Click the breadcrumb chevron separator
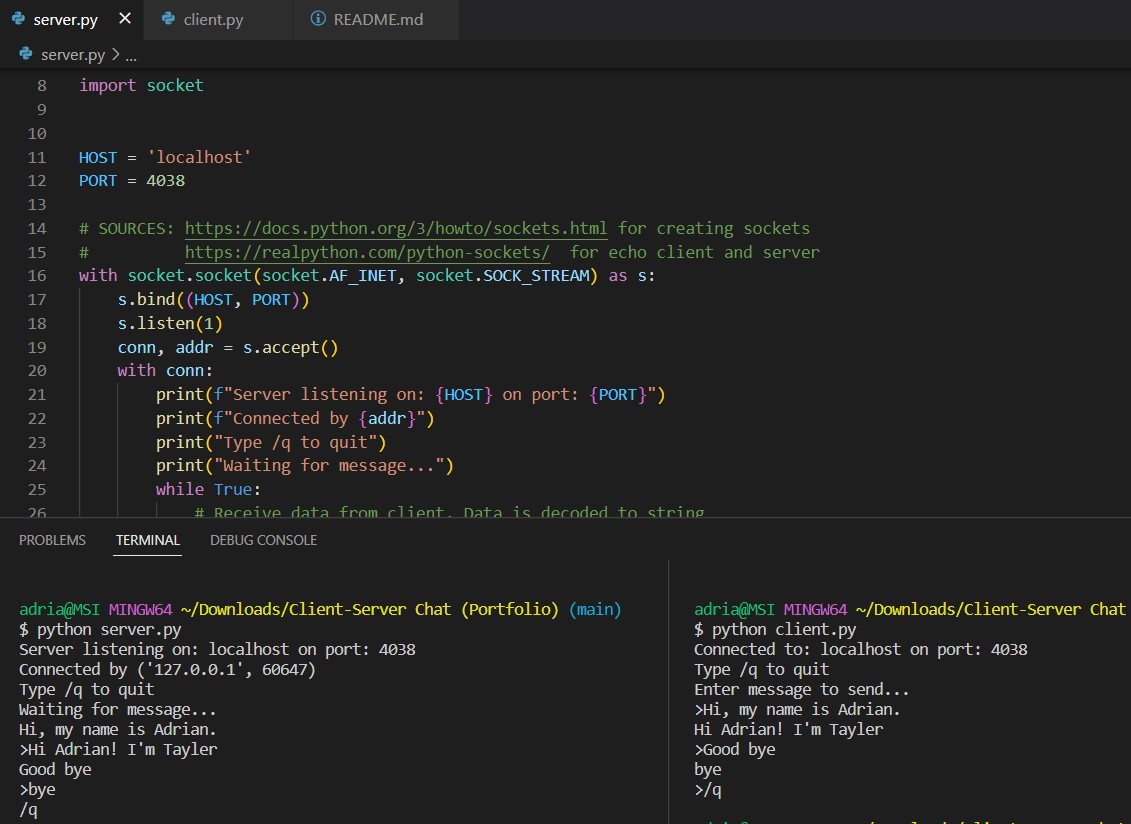This screenshot has height=824, width=1131. pos(114,55)
